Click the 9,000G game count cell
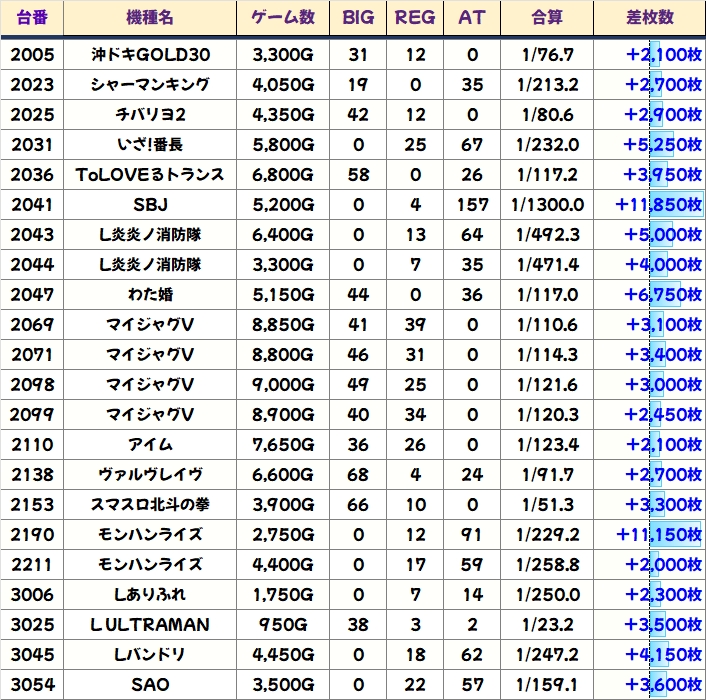The width and height of the screenshot is (706, 700). click(x=283, y=385)
